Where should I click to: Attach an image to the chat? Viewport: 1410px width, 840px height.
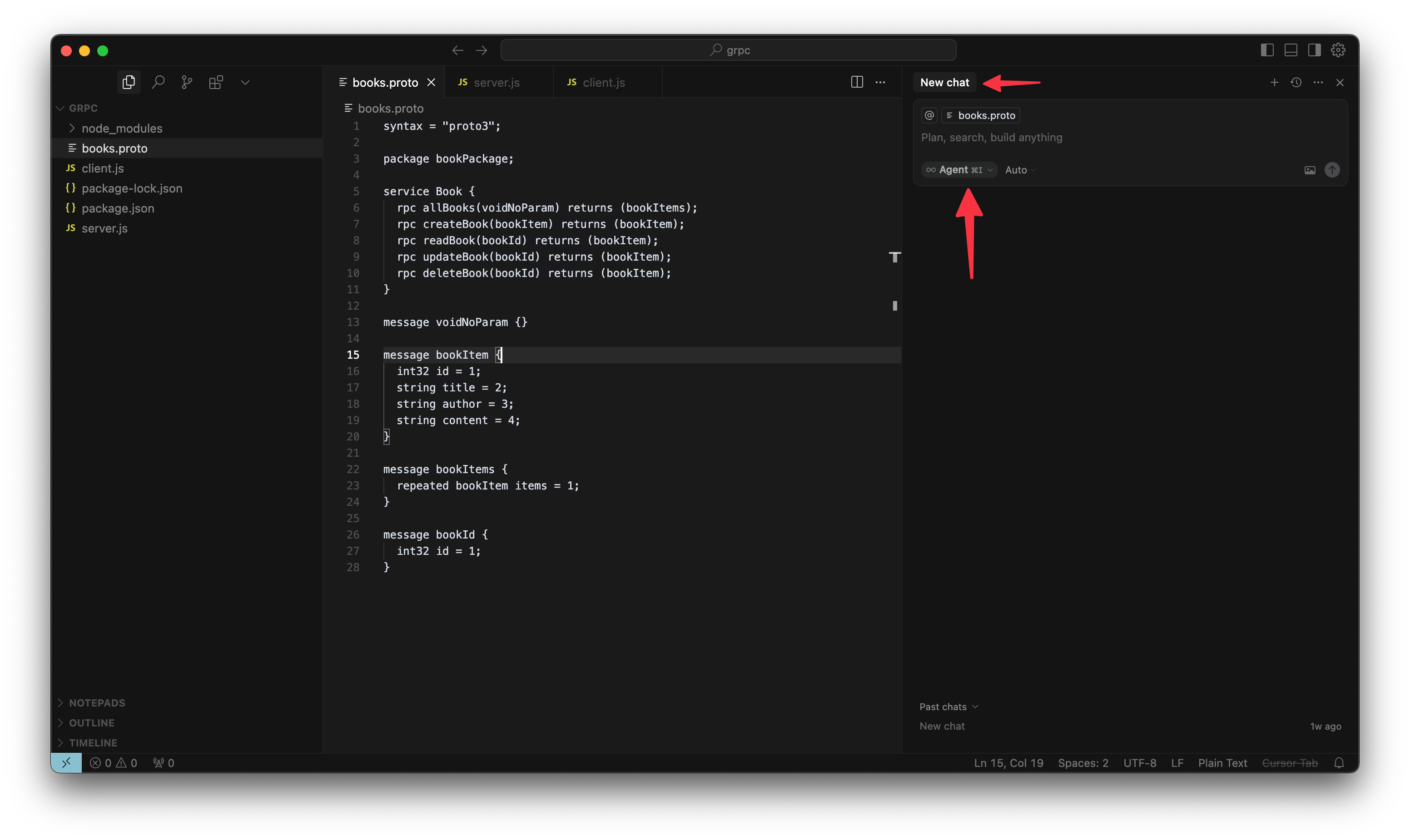point(1310,170)
